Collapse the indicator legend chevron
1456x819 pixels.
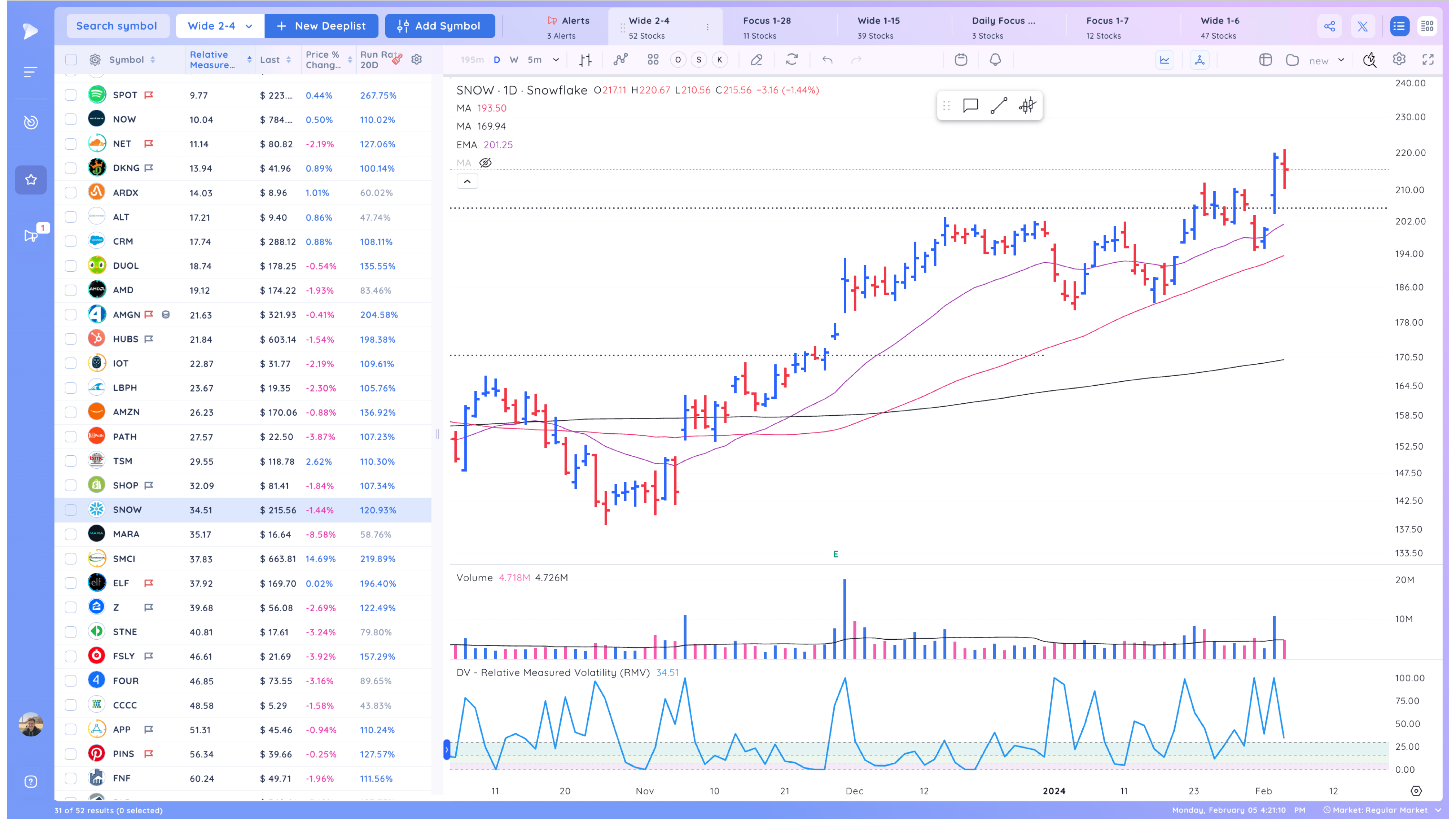[x=467, y=181]
